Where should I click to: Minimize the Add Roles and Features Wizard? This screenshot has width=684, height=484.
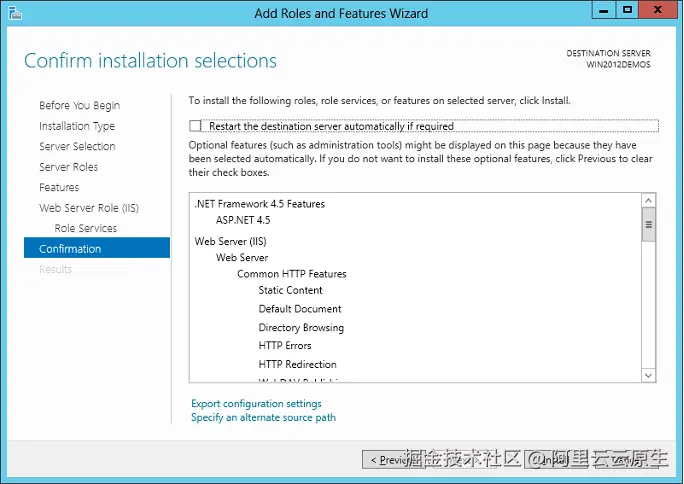(600, 10)
